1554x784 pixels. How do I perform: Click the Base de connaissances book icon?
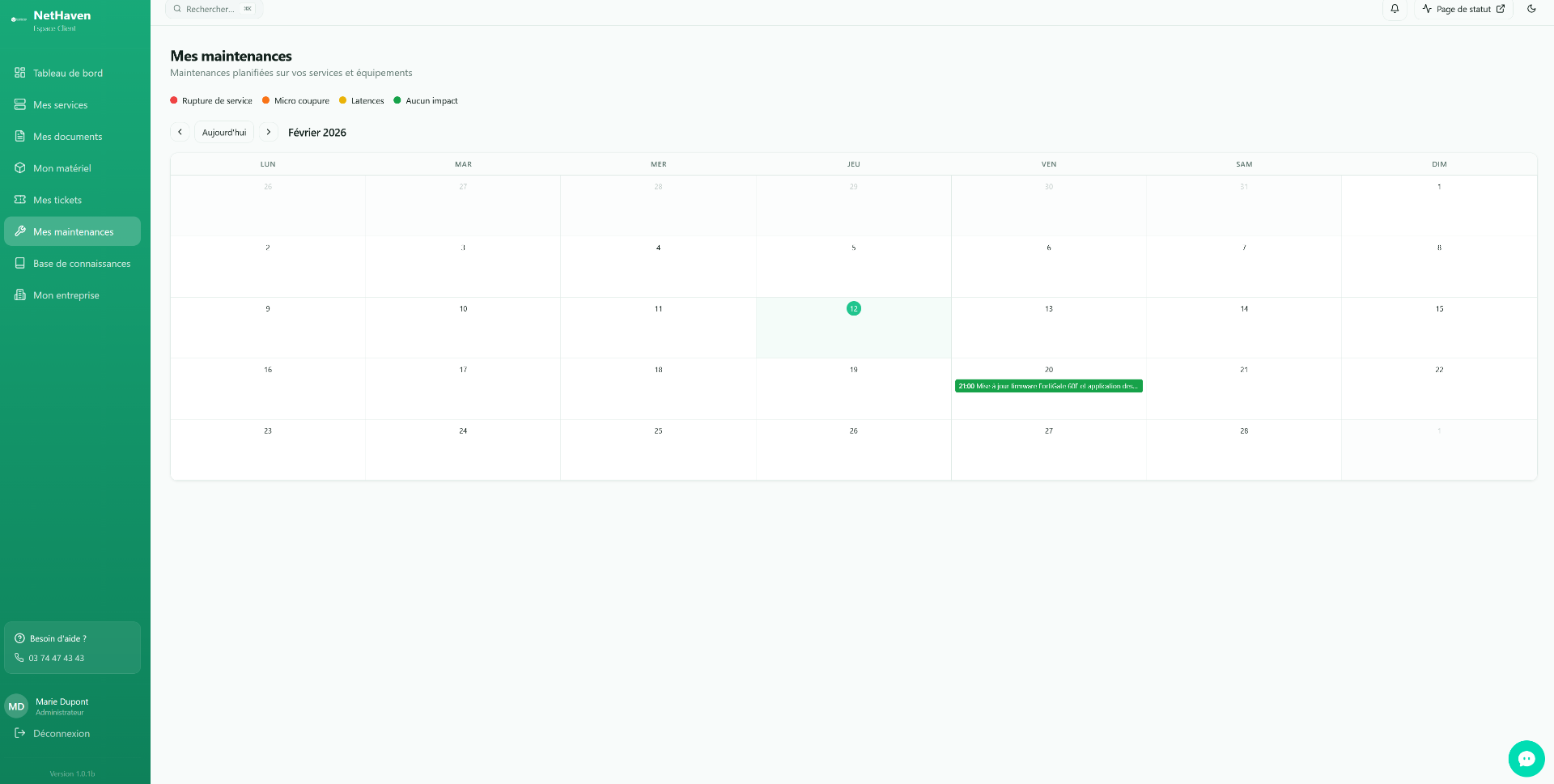point(20,263)
